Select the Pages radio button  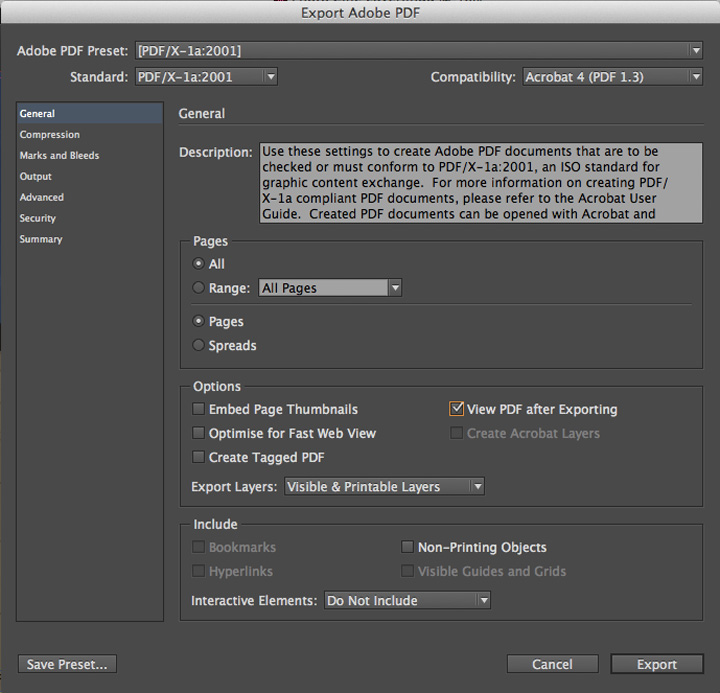coord(198,321)
